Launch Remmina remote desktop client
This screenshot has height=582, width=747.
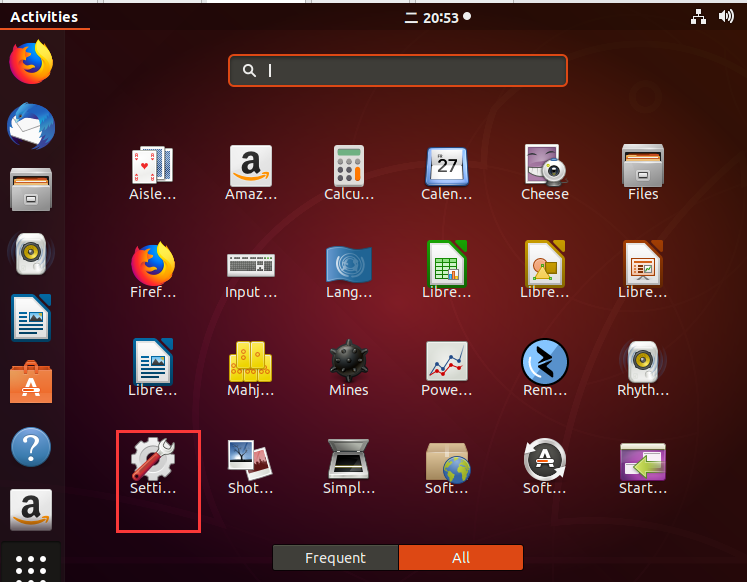(x=545, y=369)
